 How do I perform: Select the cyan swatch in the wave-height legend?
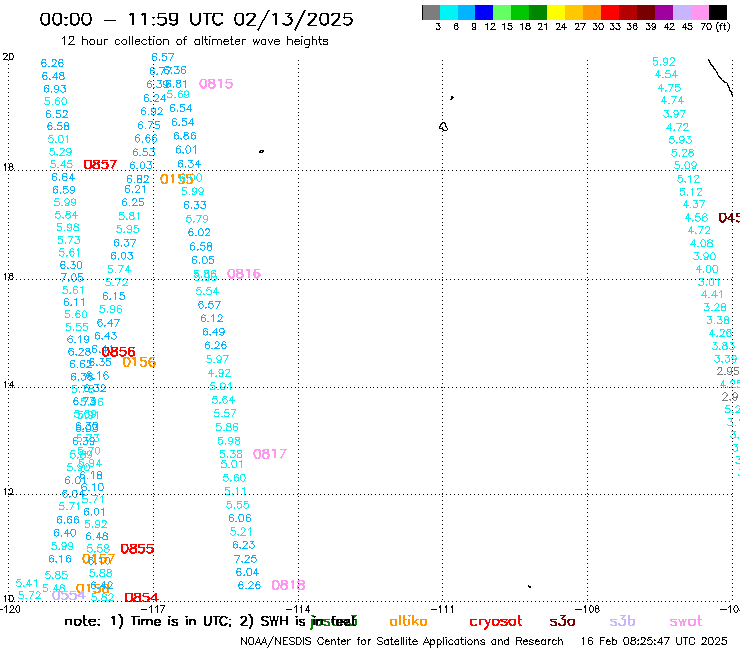tap(449, 12)
